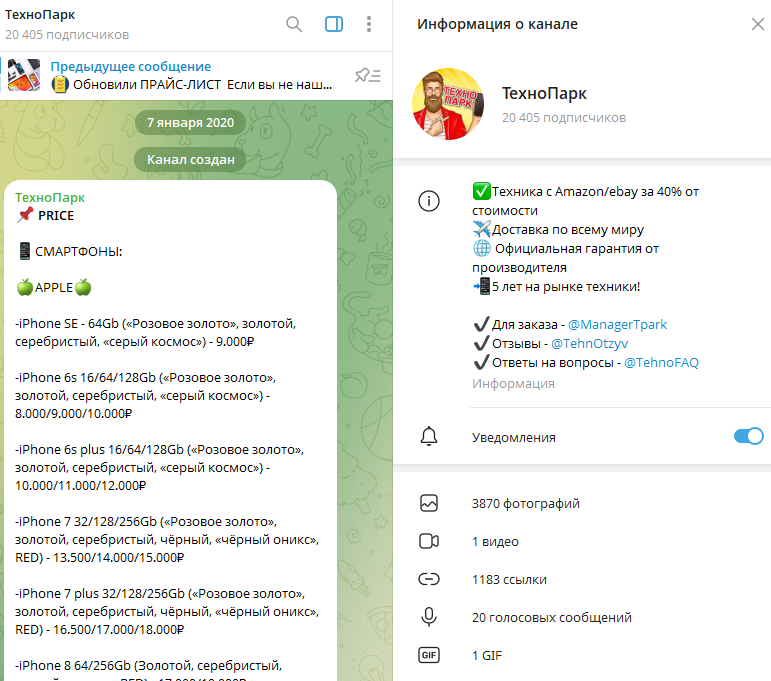The image size is (771, 681).
Task: Click the 7 января 2020 date badge
Action: click(190, 122)
